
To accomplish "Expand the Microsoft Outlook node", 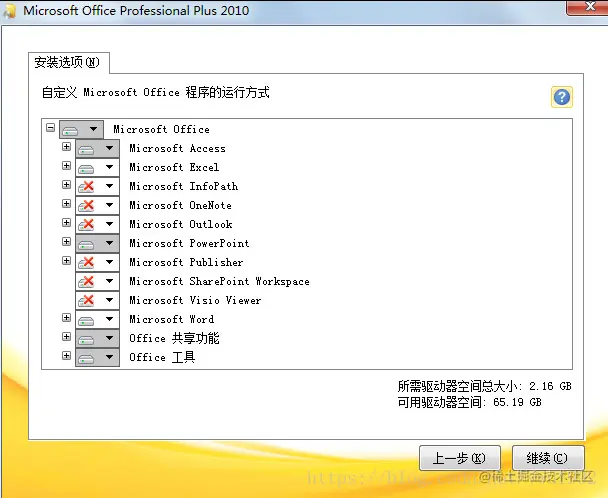I will pos(66,223).
